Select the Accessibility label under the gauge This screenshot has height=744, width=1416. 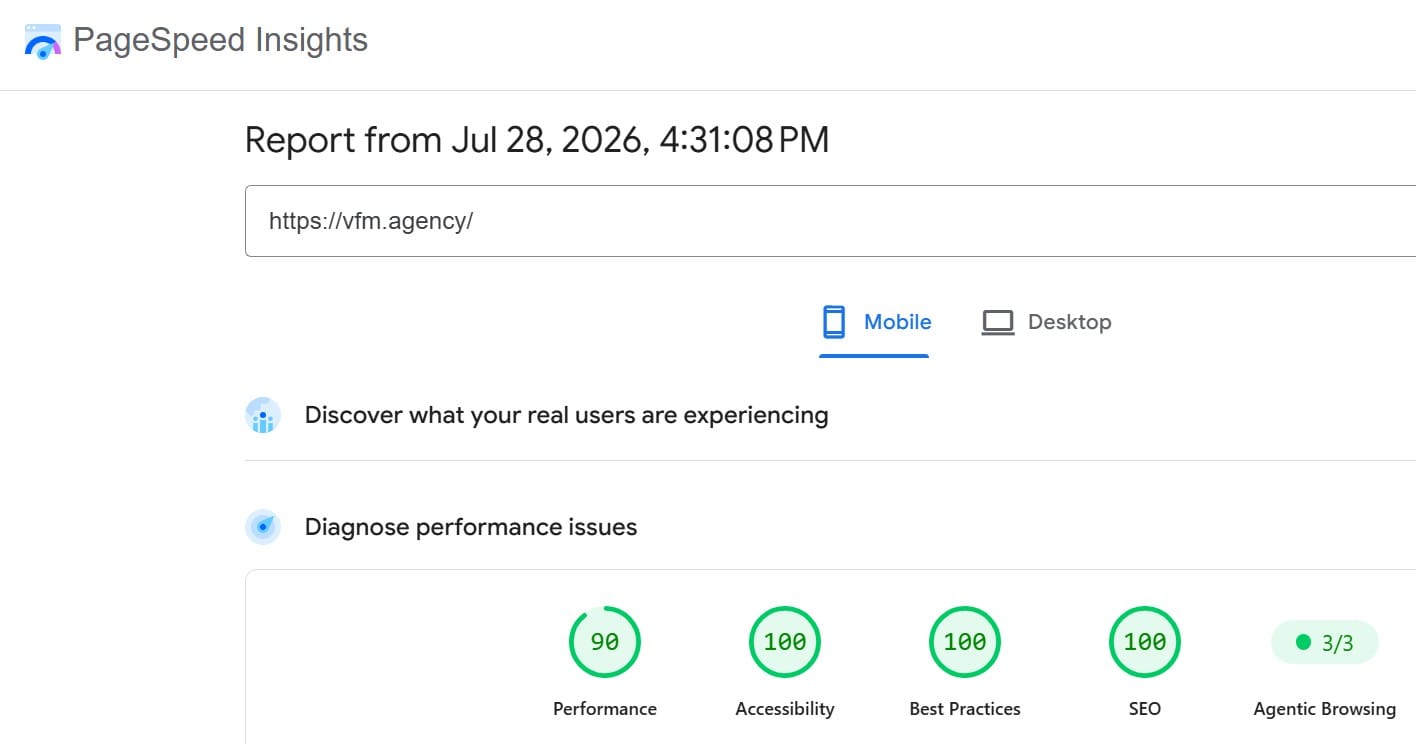(785, 709)
